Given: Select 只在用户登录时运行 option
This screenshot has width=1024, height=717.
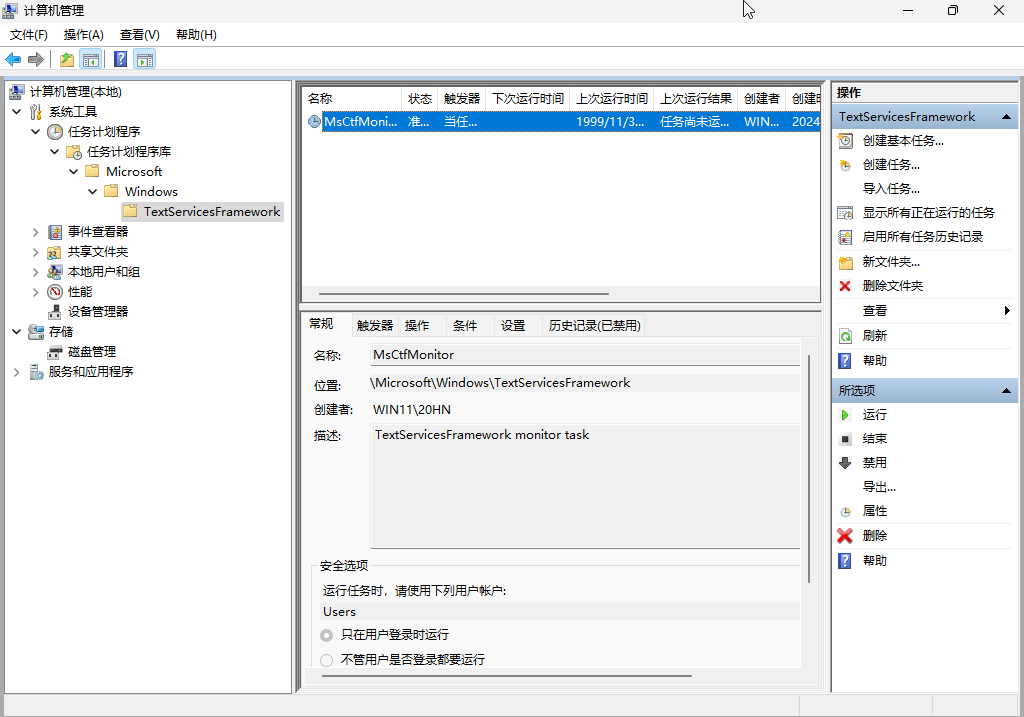Looking at the screenshot, I should point(325,634).
